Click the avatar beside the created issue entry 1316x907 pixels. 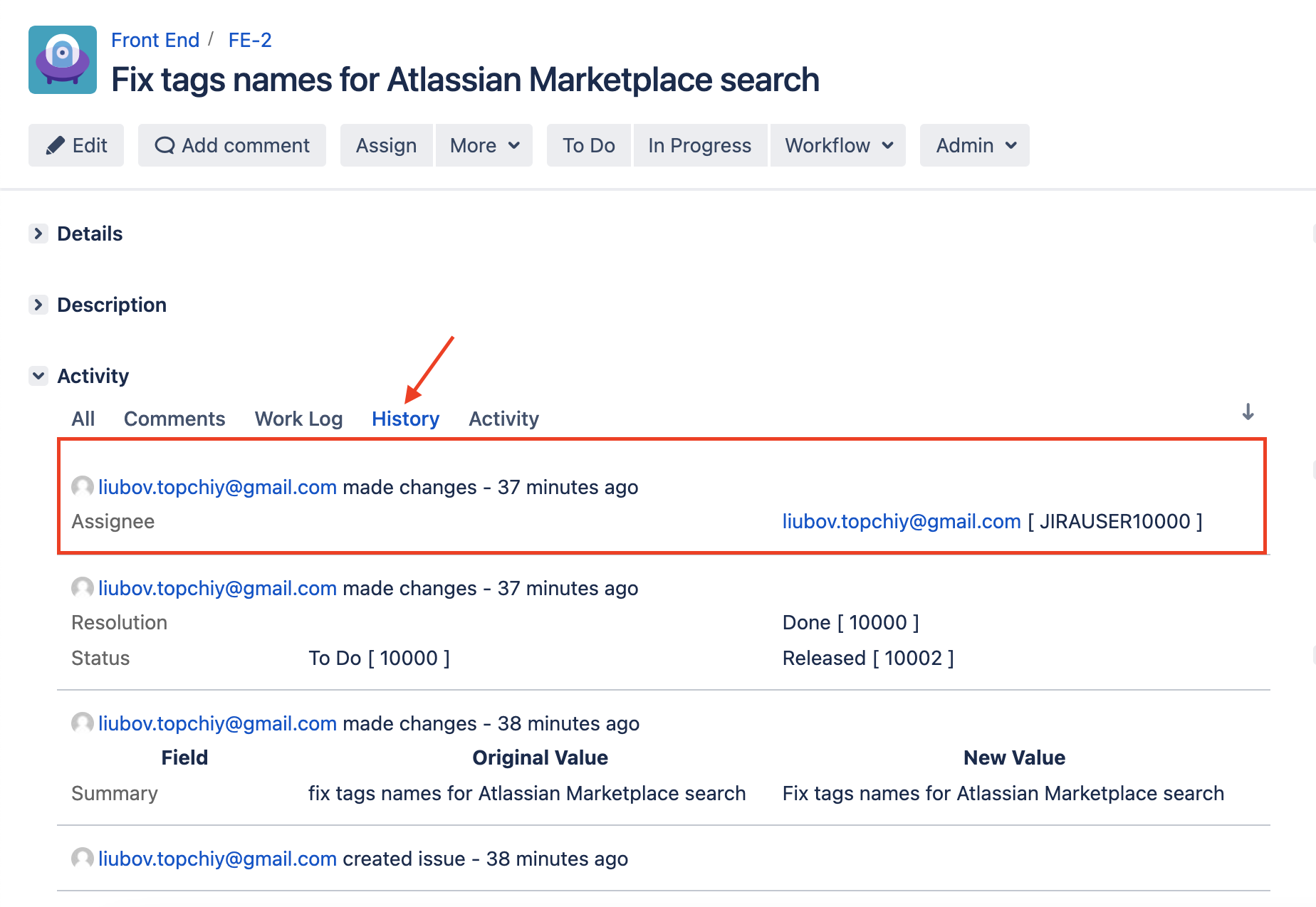pos(83,859)
